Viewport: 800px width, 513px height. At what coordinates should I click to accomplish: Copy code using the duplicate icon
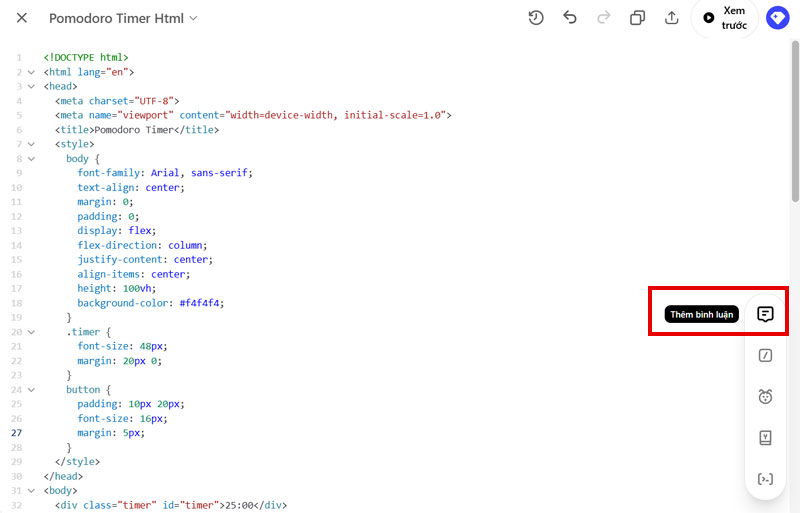point(637,18)
